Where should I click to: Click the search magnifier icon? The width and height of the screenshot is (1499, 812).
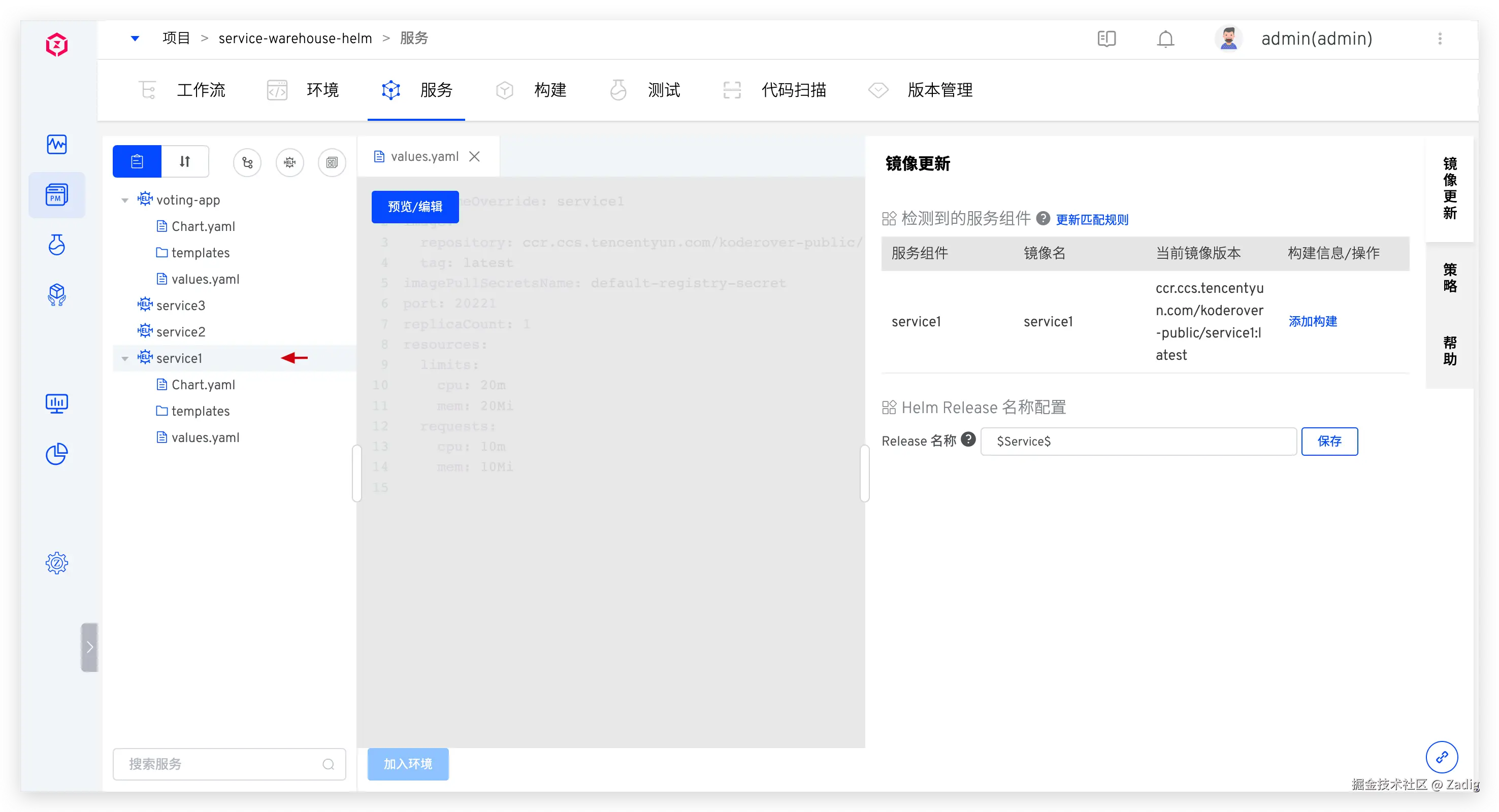point(328,764)
